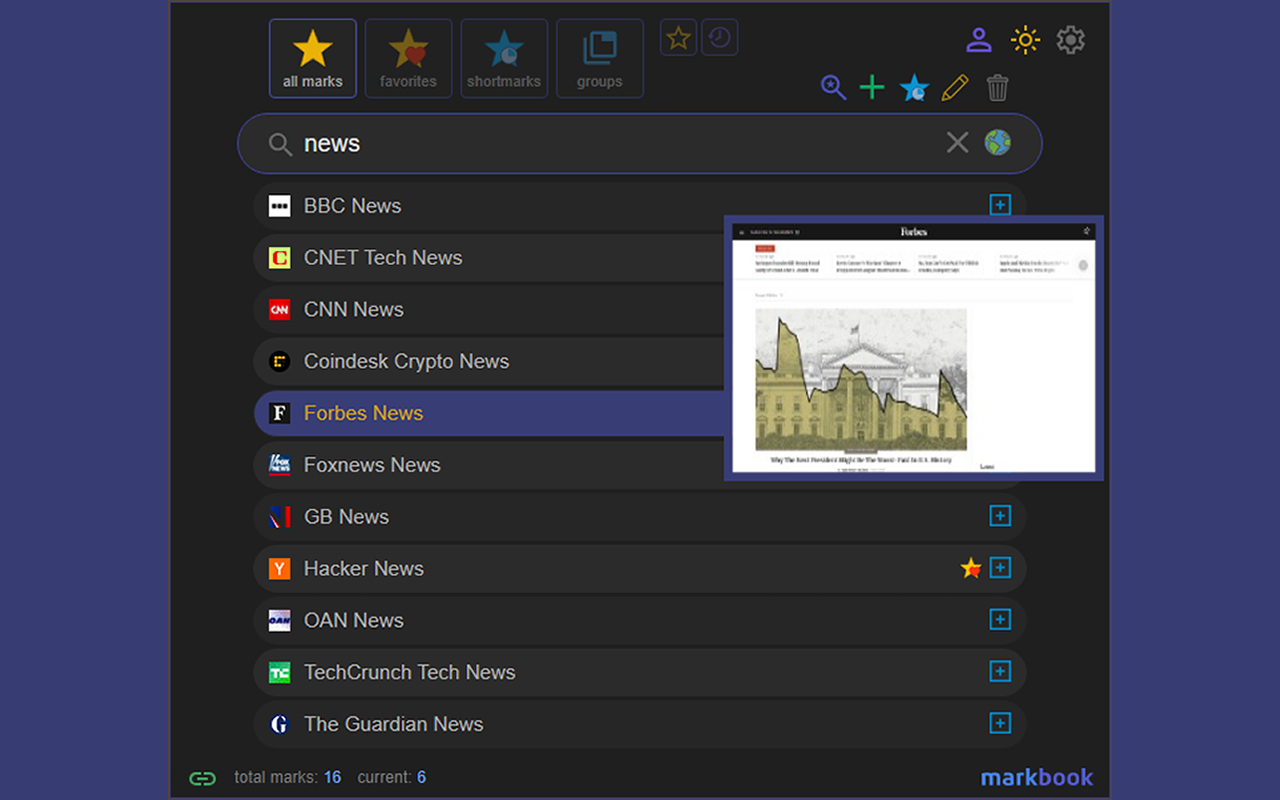Viewport: 1280px width, 800px height.
Task: Expand the plus box on BBC News
Action: (999, 205)
